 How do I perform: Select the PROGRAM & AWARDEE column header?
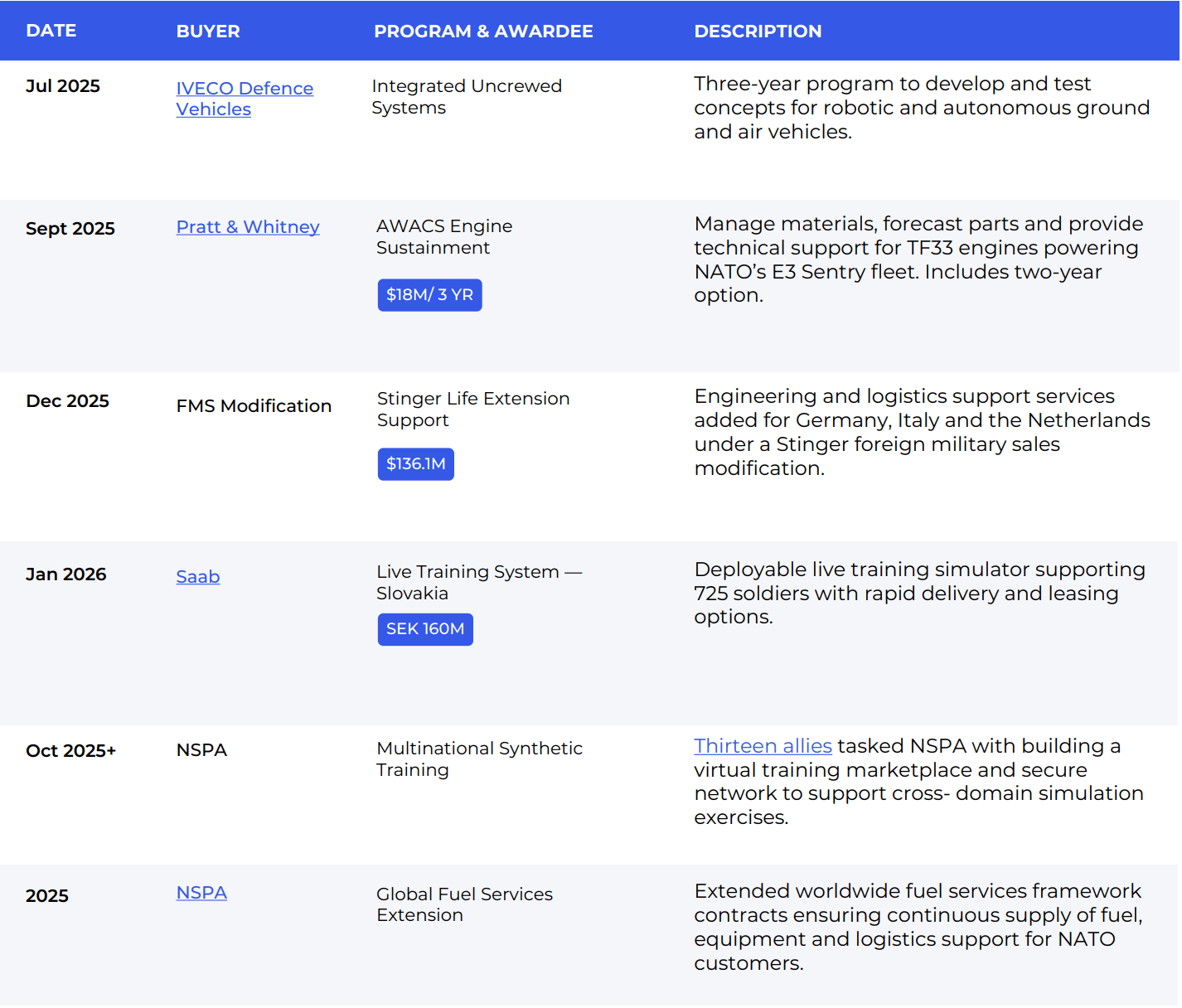point(483,31)
